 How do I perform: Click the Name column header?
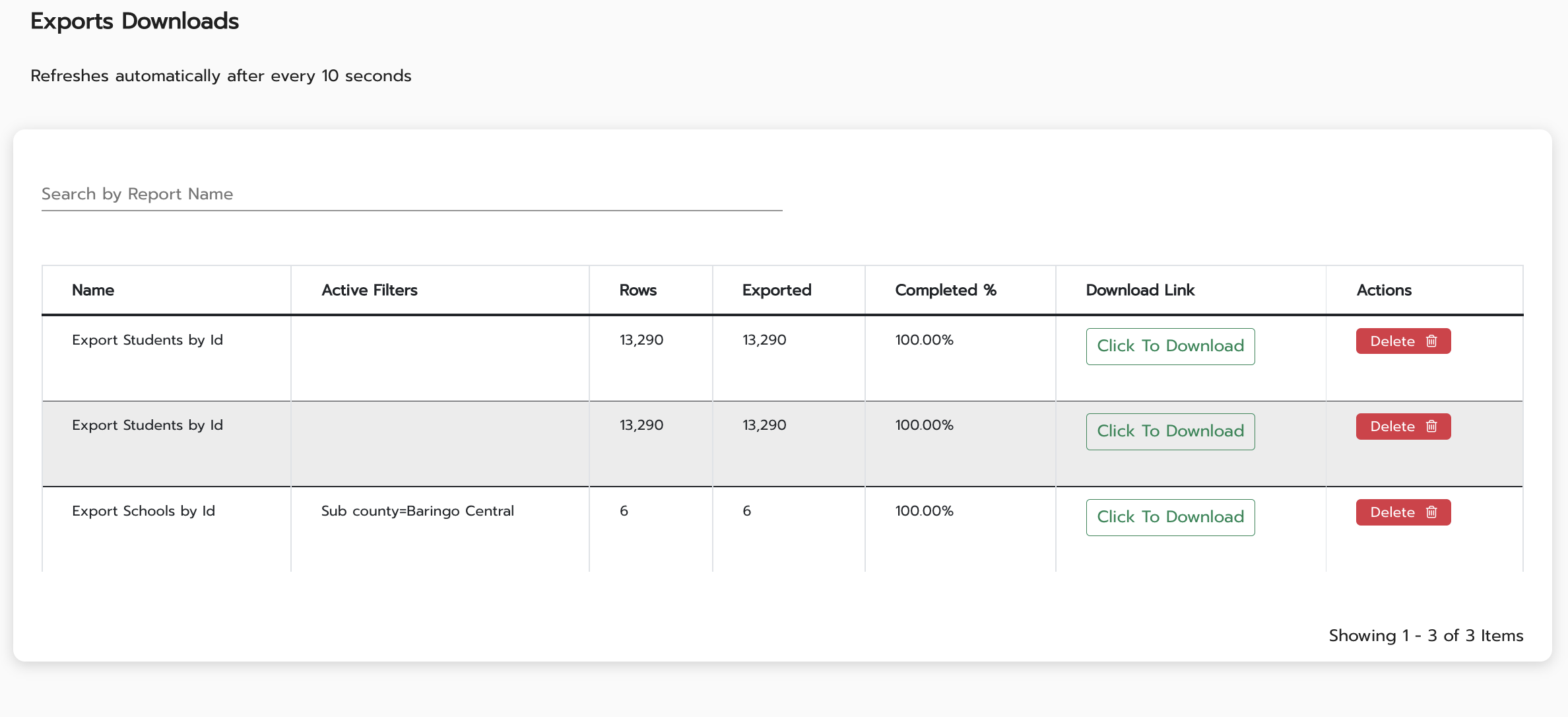(93, 290)
